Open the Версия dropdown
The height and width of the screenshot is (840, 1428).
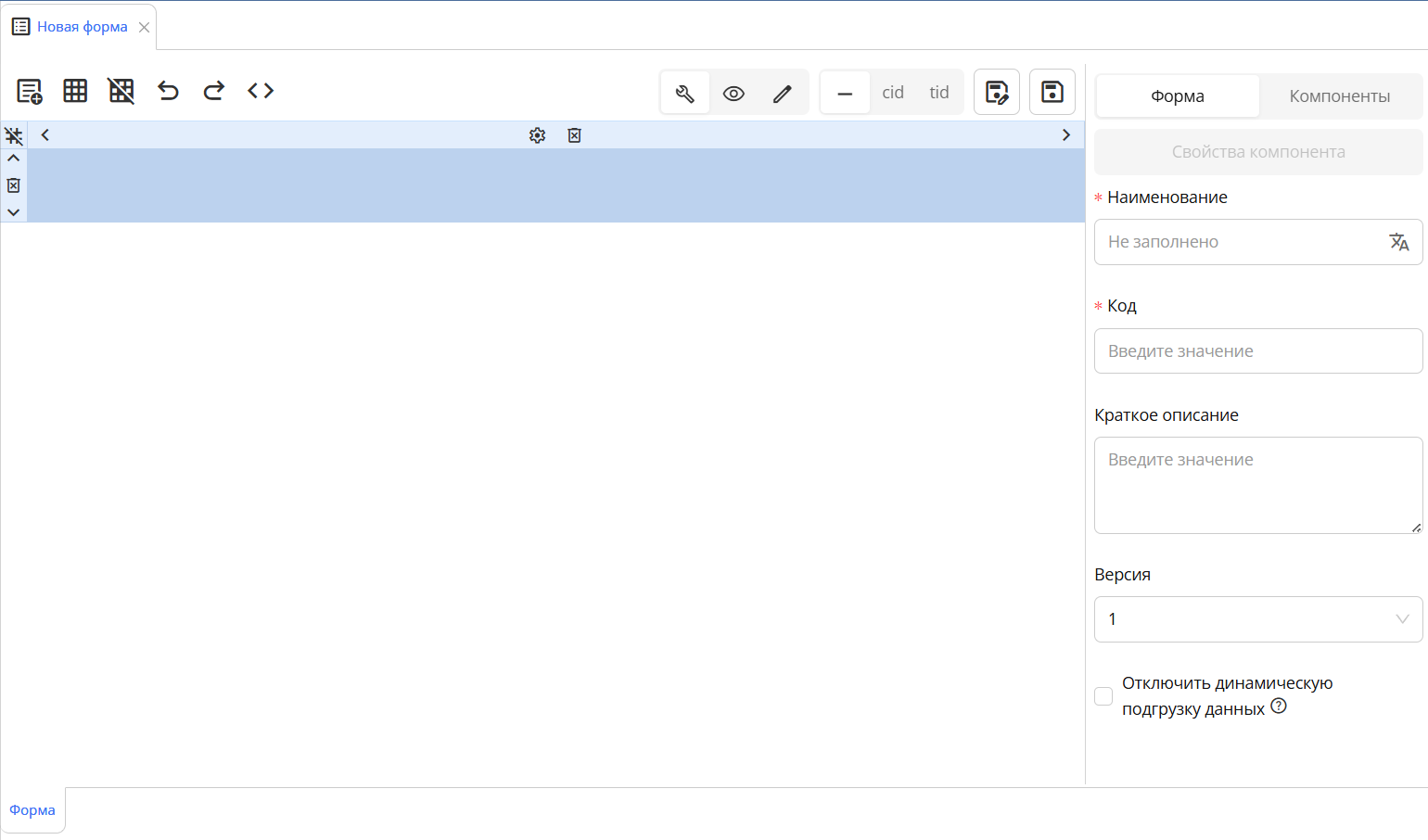point(1258,619)
